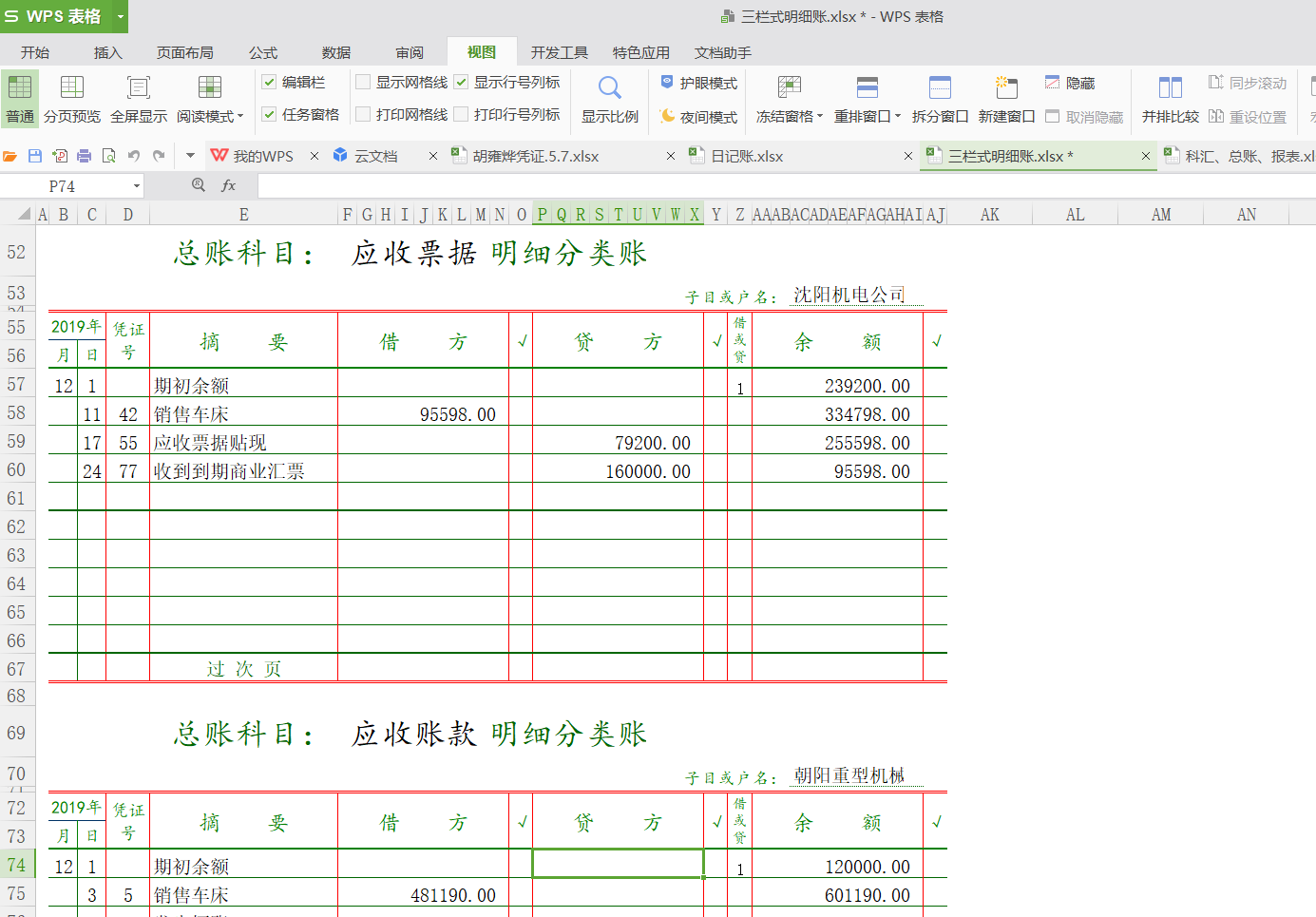This screenshot has height=917, width=1316.
Task: Expand the Reading Mode (阅读模式) dropdown
Action: tap(211, 116)
